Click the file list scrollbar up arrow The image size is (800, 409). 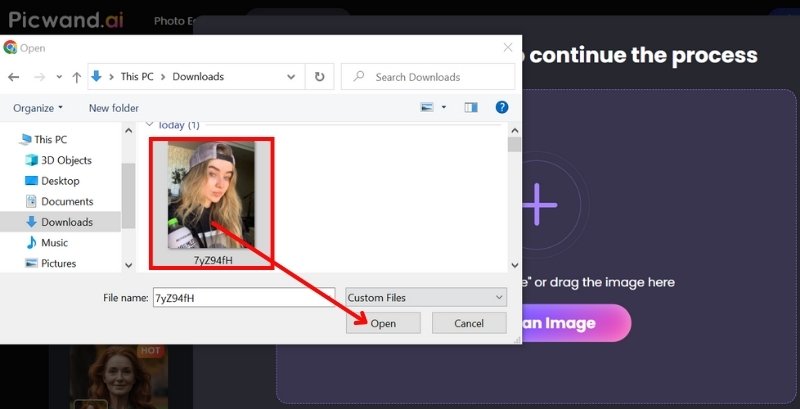[514, 131]
